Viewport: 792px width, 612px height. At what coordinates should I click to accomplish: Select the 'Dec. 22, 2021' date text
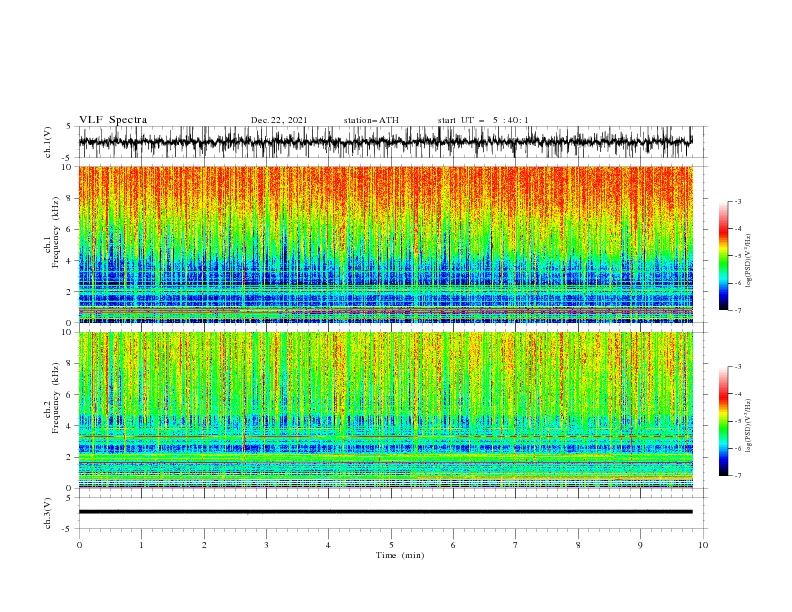coord(279,120)
